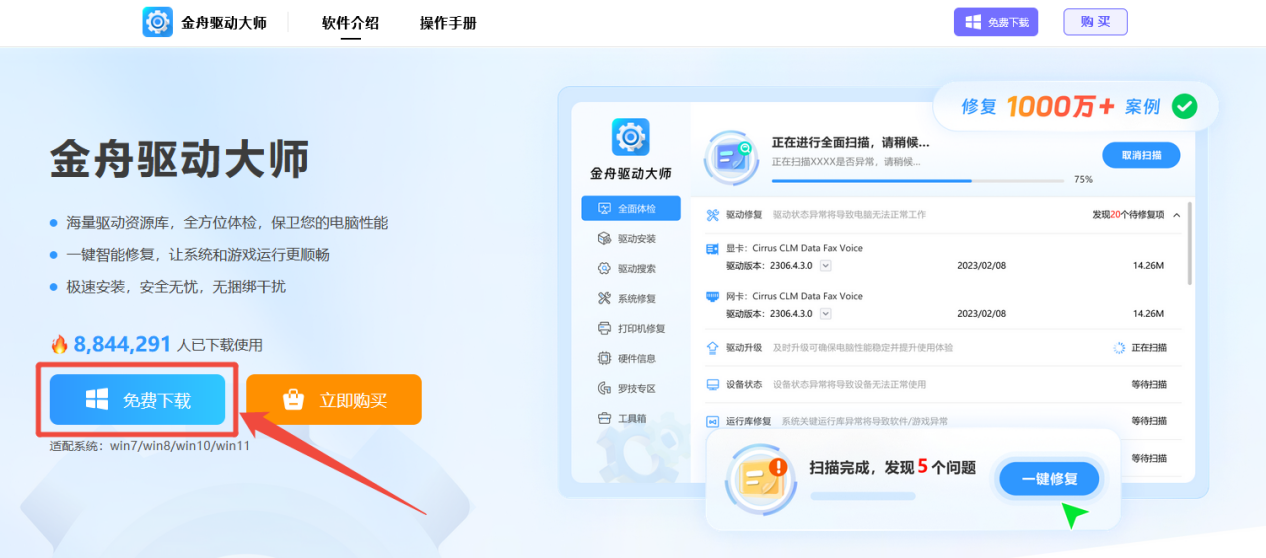Click the 工具箱 toolbox icon

pyautogui.click(x=604, y=418)
